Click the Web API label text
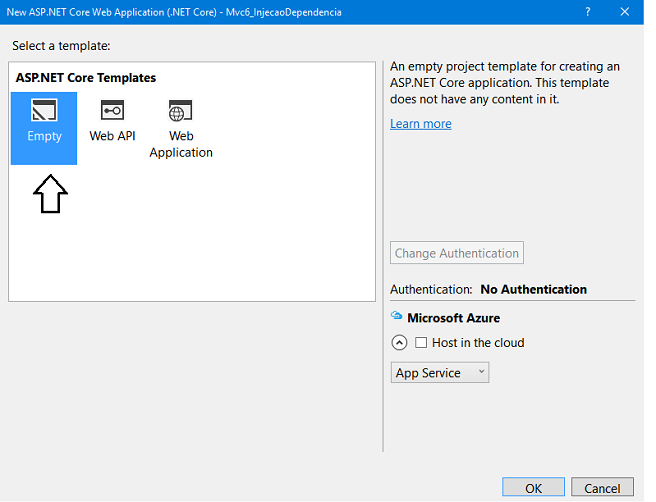This screenshot has width=656, height=502. (112, 136)
